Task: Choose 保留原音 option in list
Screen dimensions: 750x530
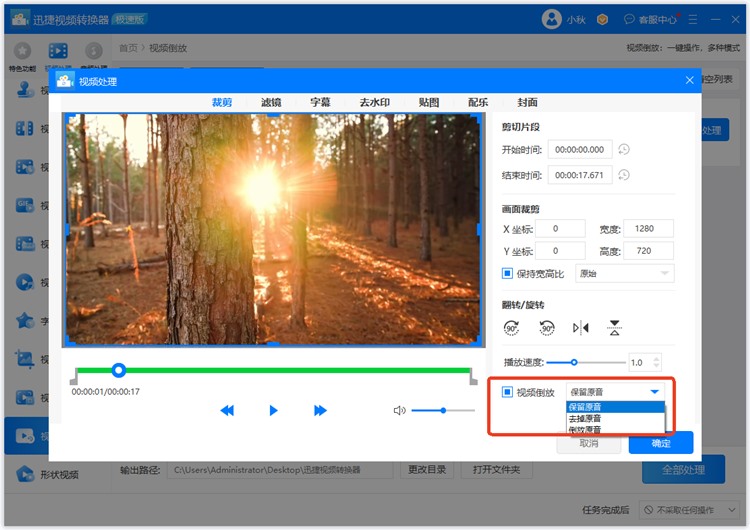Action: click(616, 407)
